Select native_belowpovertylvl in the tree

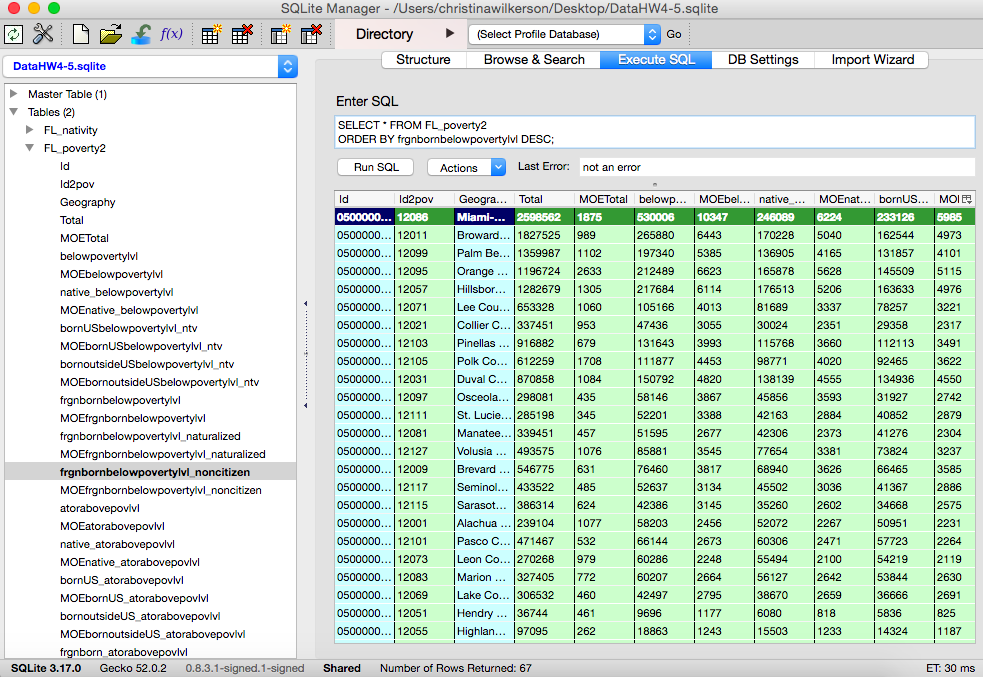(117, 292)
